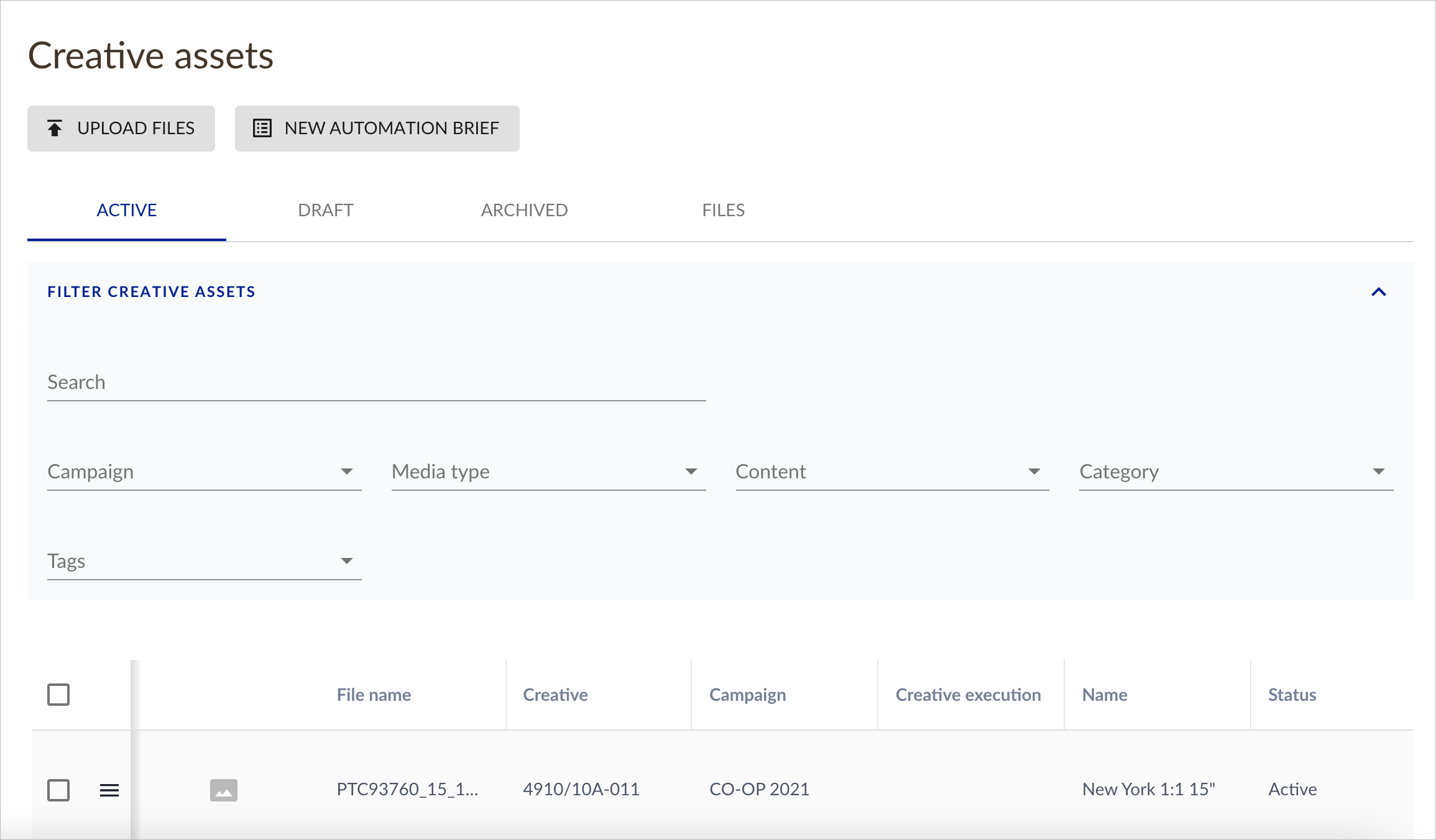Click the File name column header

coord(374,695)
